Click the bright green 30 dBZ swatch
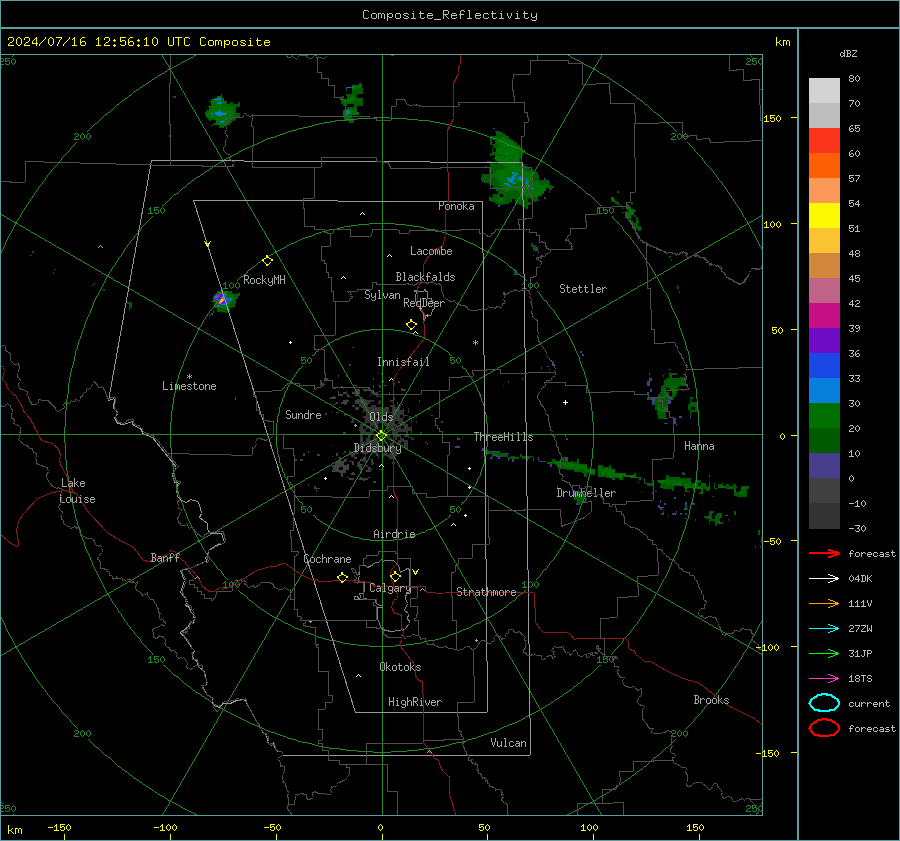 coord(824,415)
